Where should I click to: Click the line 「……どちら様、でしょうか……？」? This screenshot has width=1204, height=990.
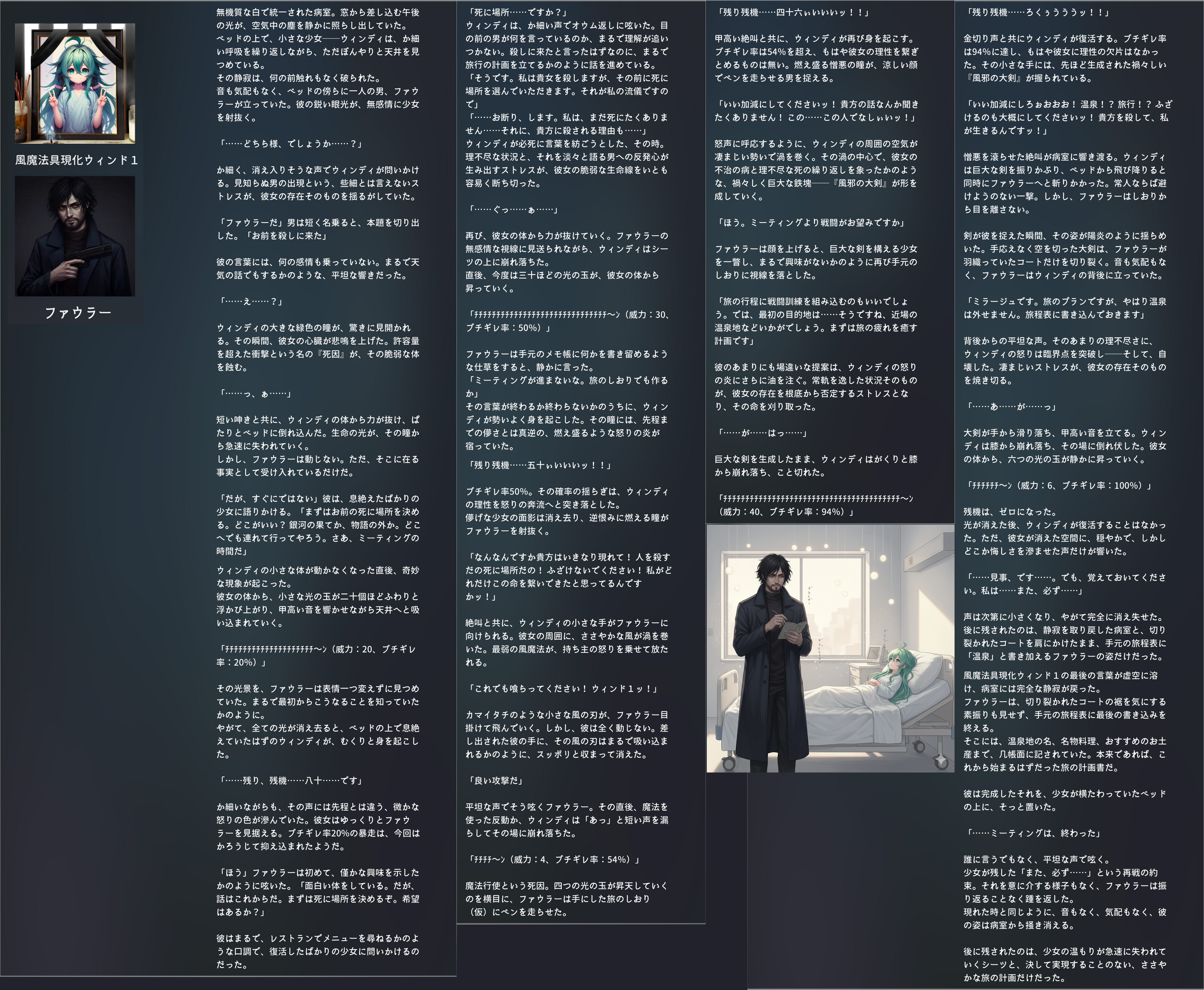290,144
